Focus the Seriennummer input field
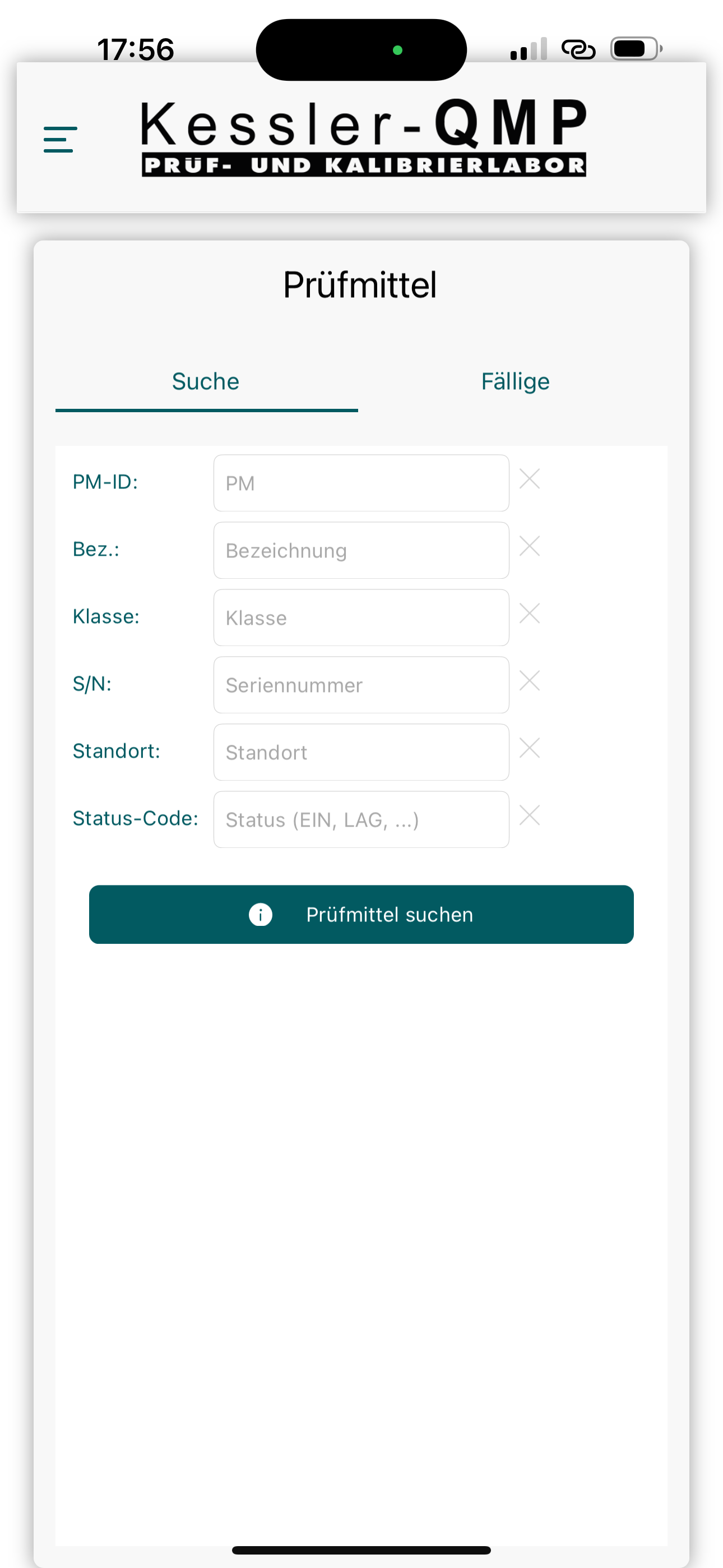This screenshot has width=723, height=1568. coord(361,685)
